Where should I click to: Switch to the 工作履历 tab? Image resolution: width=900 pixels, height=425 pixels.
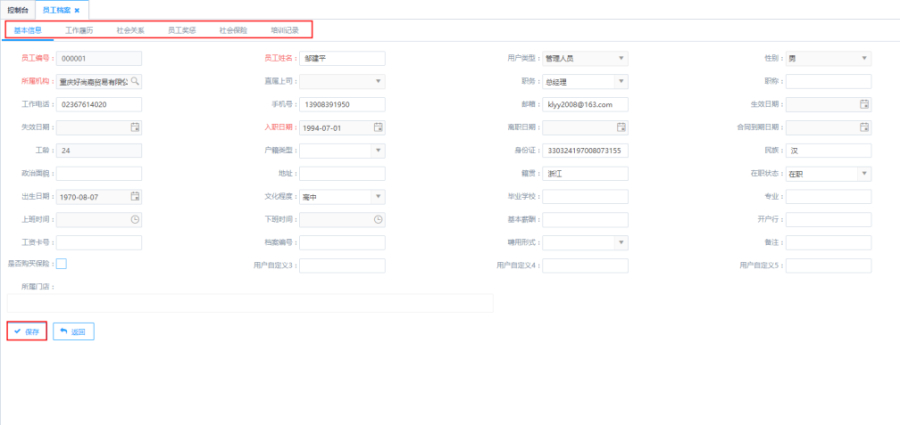[x=80, y=31]
